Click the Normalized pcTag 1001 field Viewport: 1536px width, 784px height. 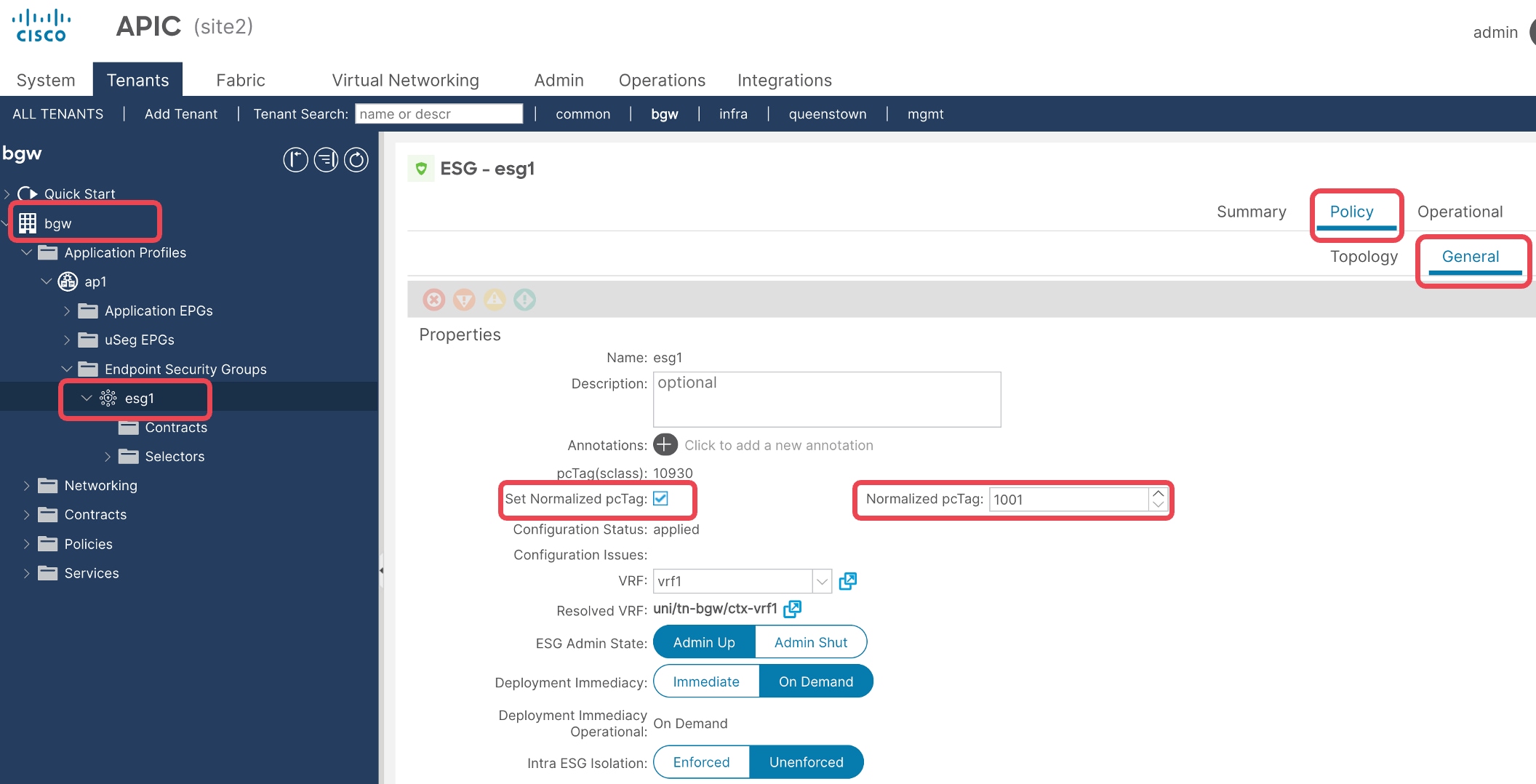pyautogui.click(x=1068, y=499)
